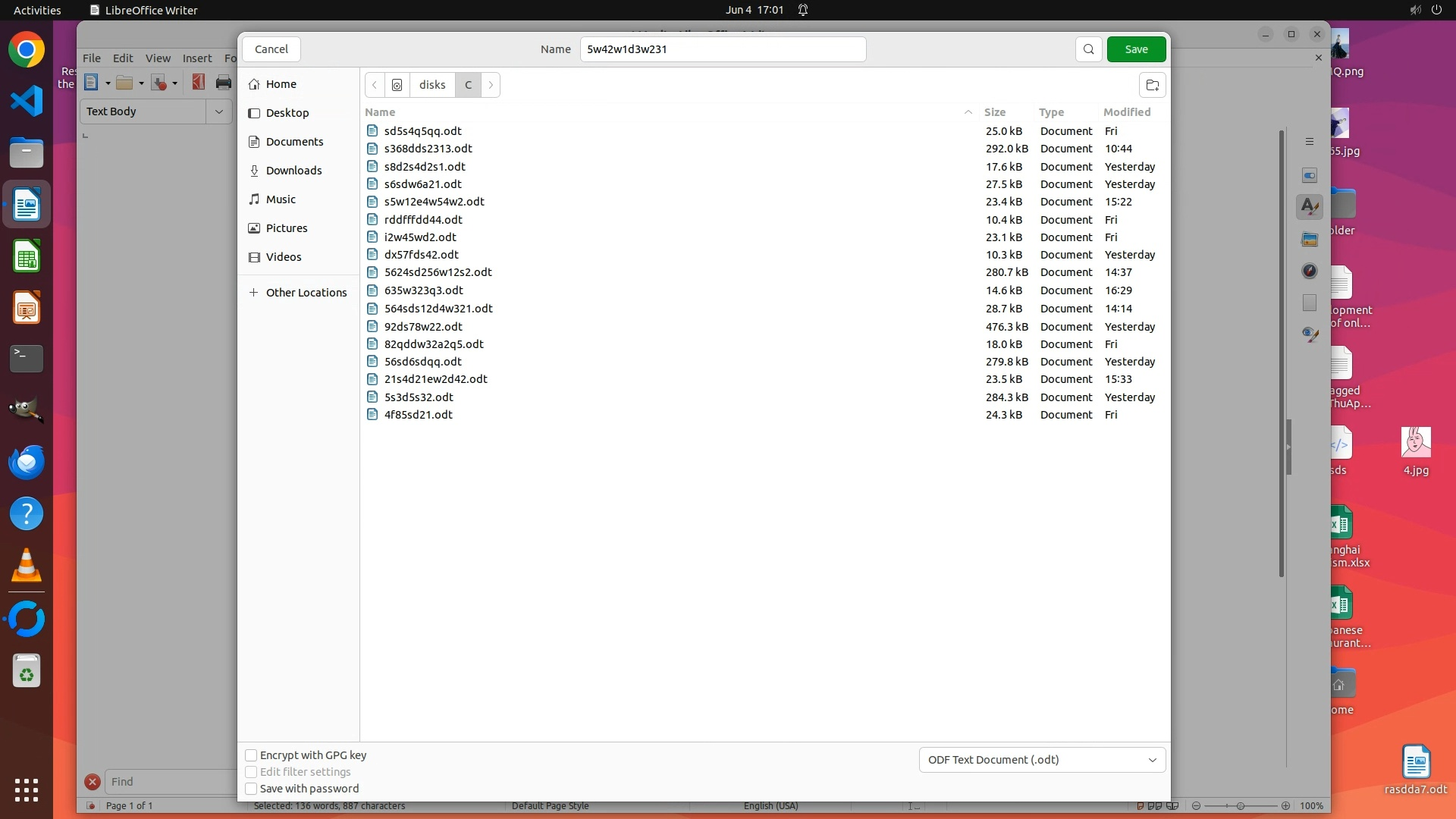
Task: Open the Edit menu
Action: pyautogui.click(x=123, y=58)
